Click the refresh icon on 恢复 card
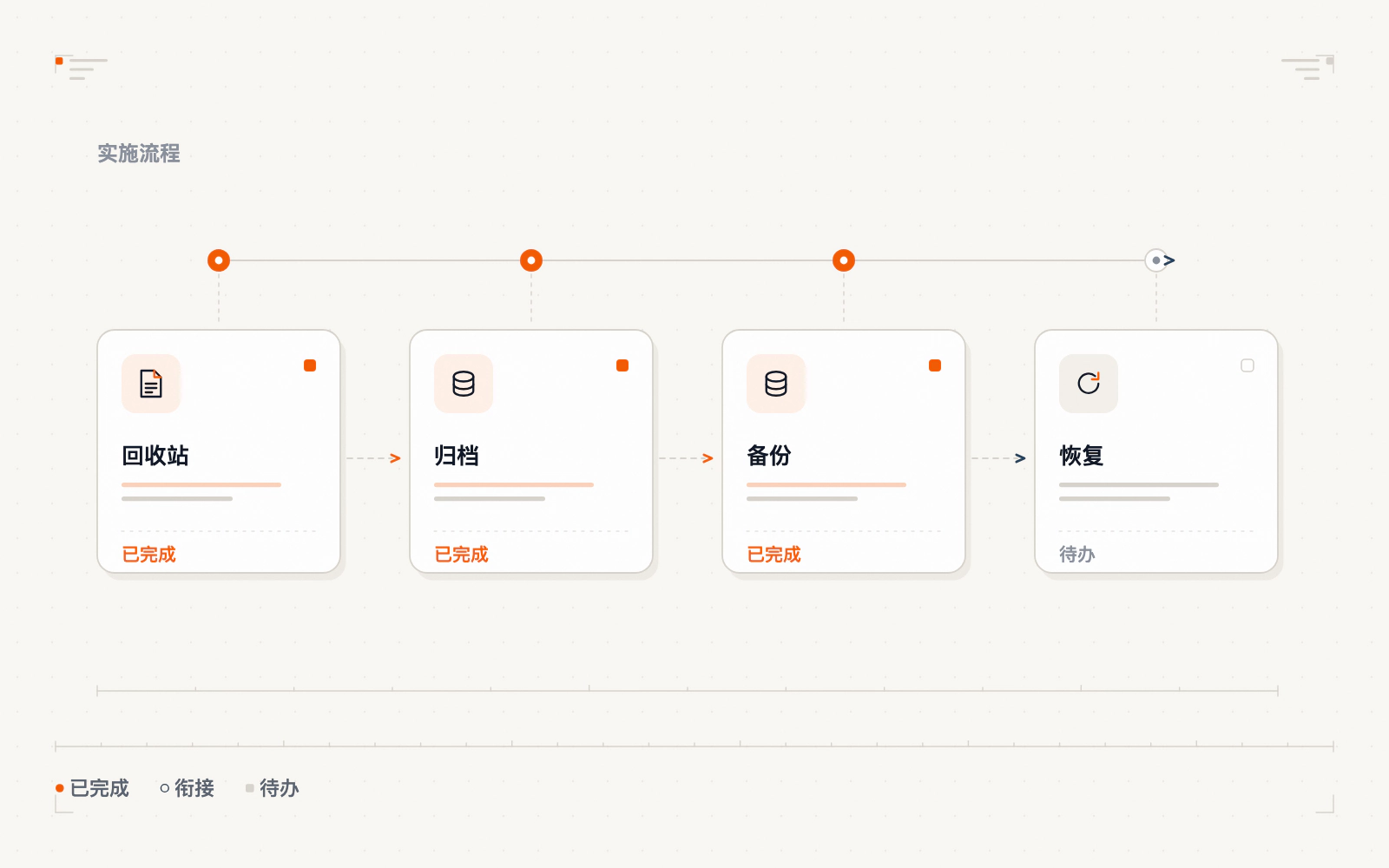 click(1089, 384)
